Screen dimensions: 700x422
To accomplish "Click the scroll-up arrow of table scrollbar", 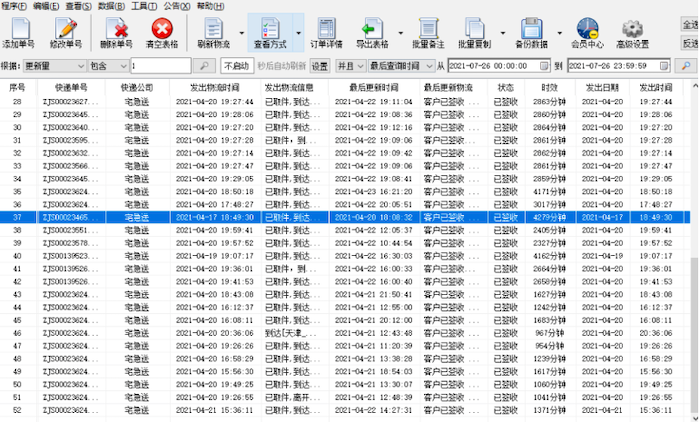I will point(695,86).
